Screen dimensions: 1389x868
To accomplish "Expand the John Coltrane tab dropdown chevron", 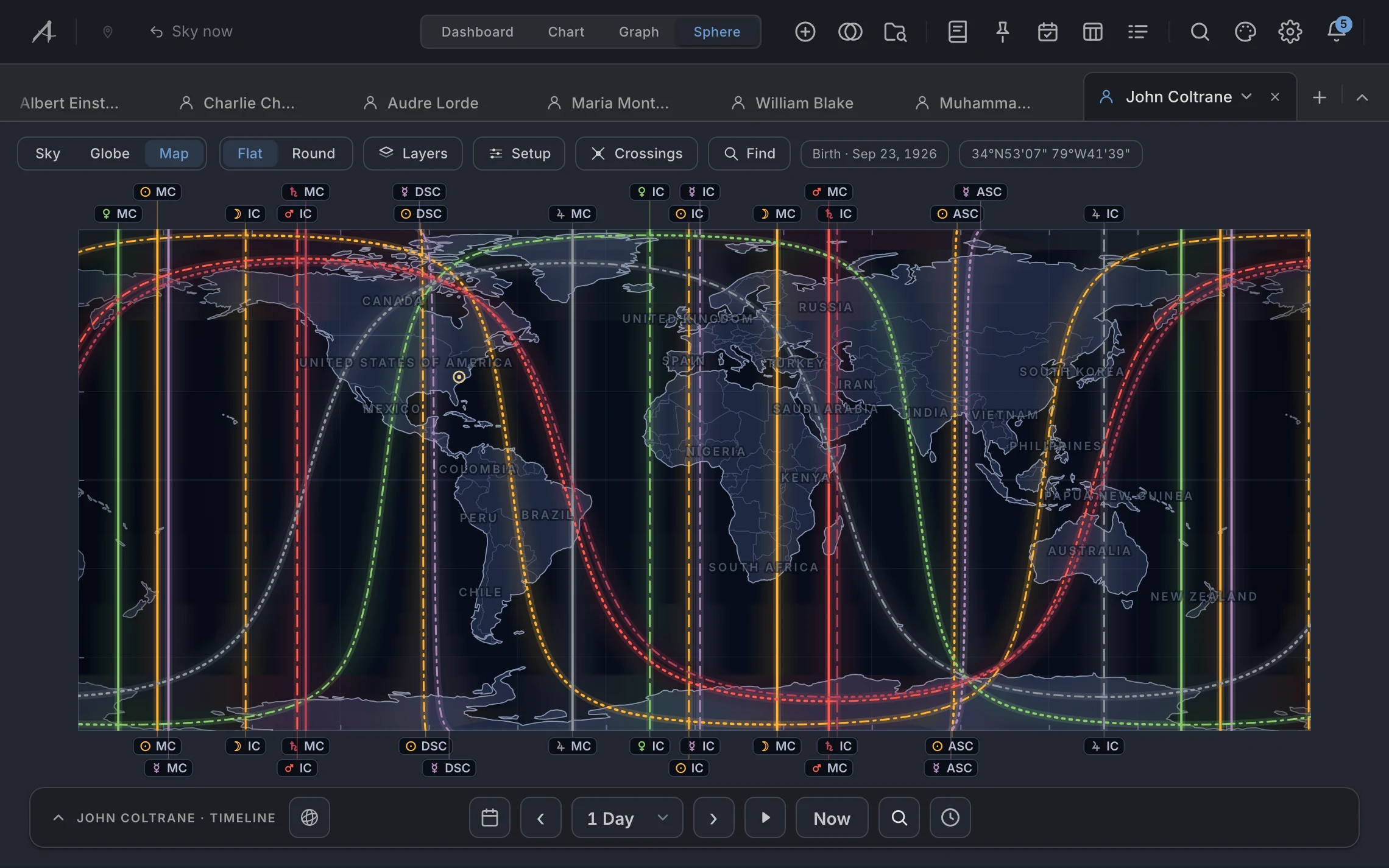I will pos(1246,97).
